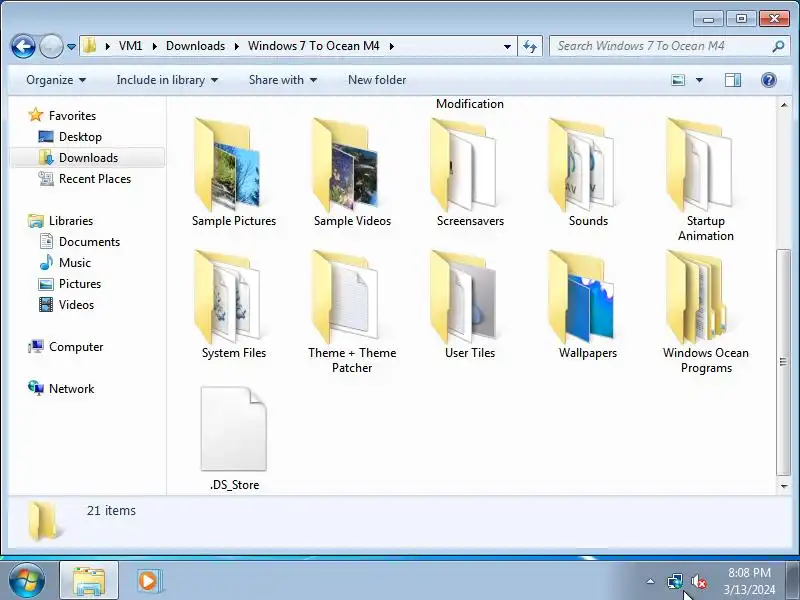Click the search magnifier icon
800x600 pixels.
778,46
